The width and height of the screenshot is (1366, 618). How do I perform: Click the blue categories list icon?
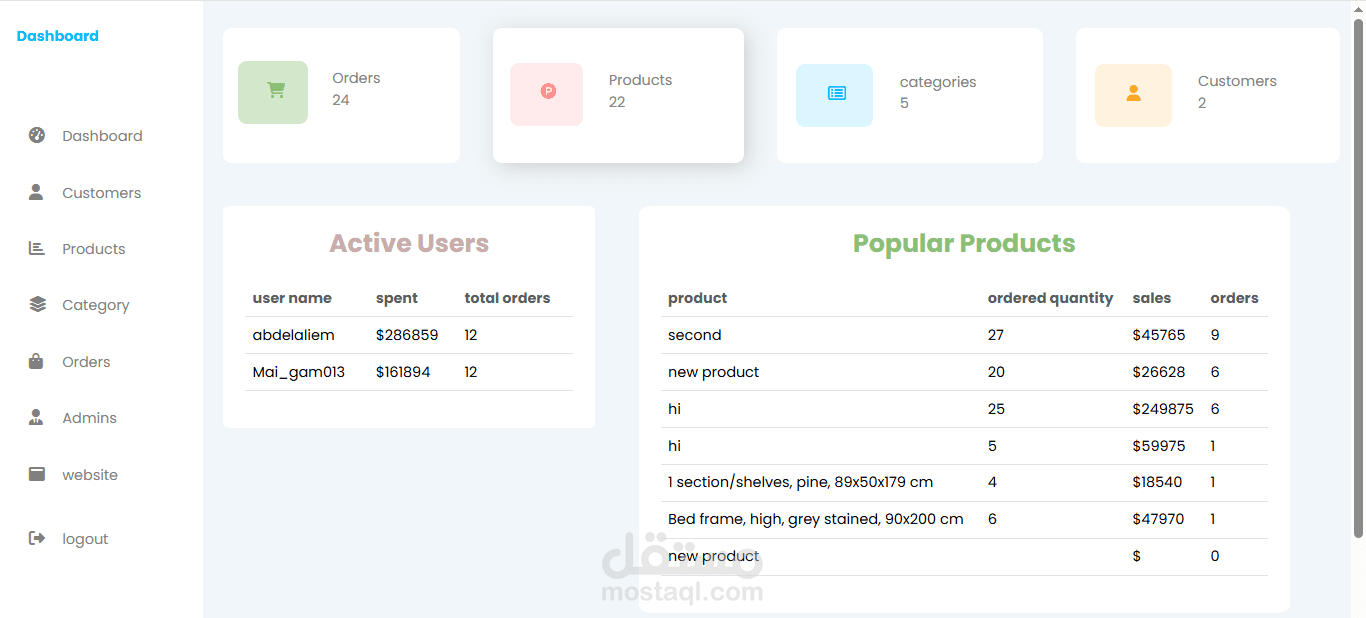tap(834, 95)
